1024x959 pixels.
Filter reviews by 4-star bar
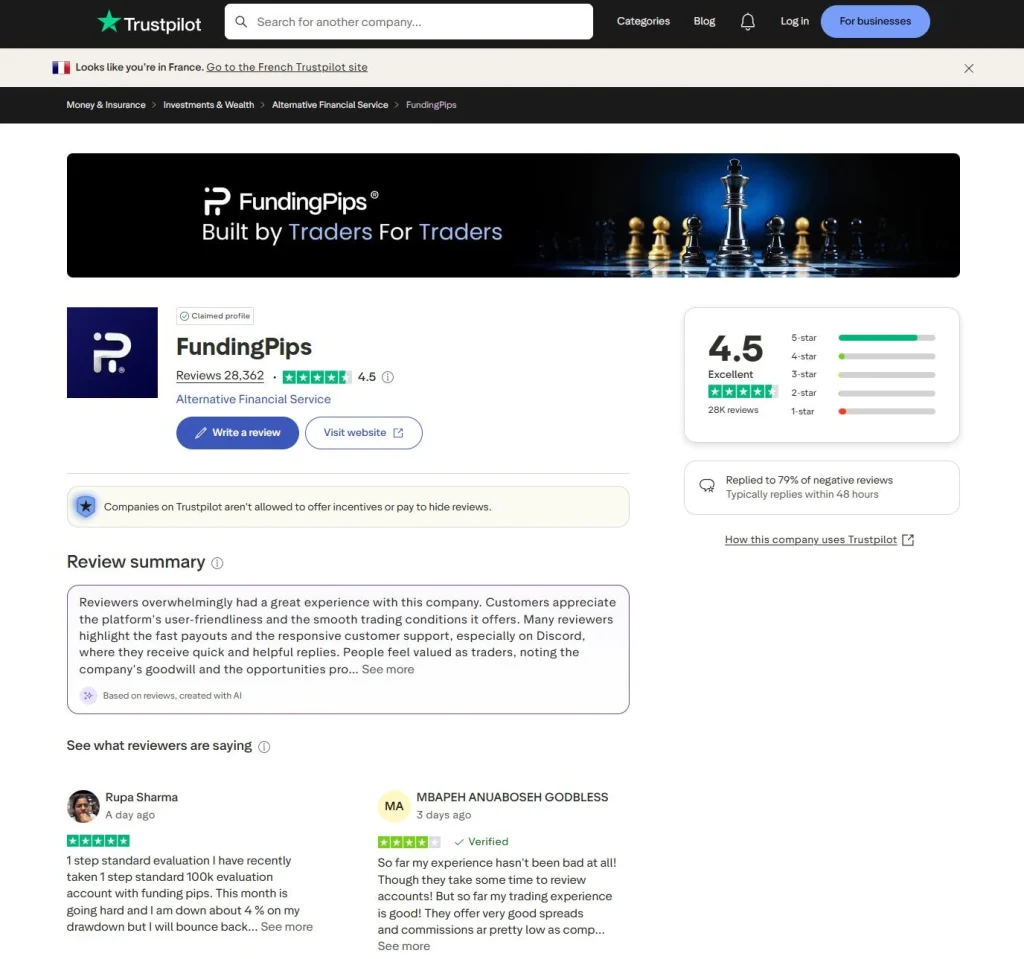pyautogui.click(x=886, y=356)
